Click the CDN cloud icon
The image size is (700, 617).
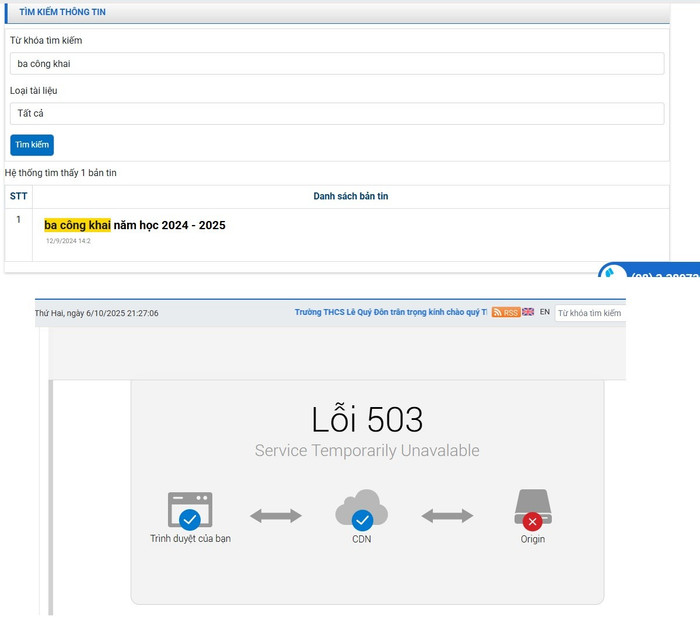tap(361, 510)
